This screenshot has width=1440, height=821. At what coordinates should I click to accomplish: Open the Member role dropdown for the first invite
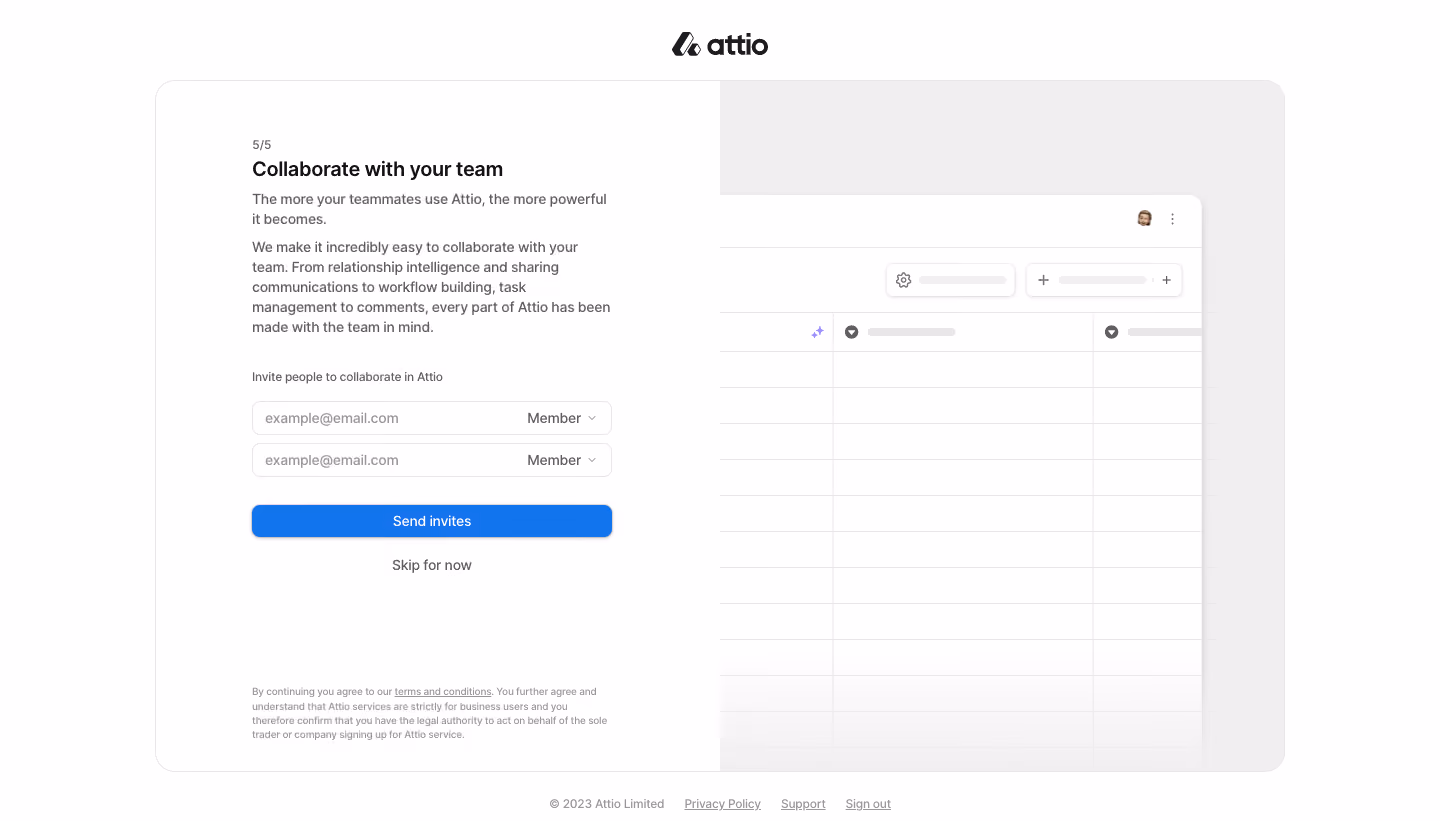point(562,418)
